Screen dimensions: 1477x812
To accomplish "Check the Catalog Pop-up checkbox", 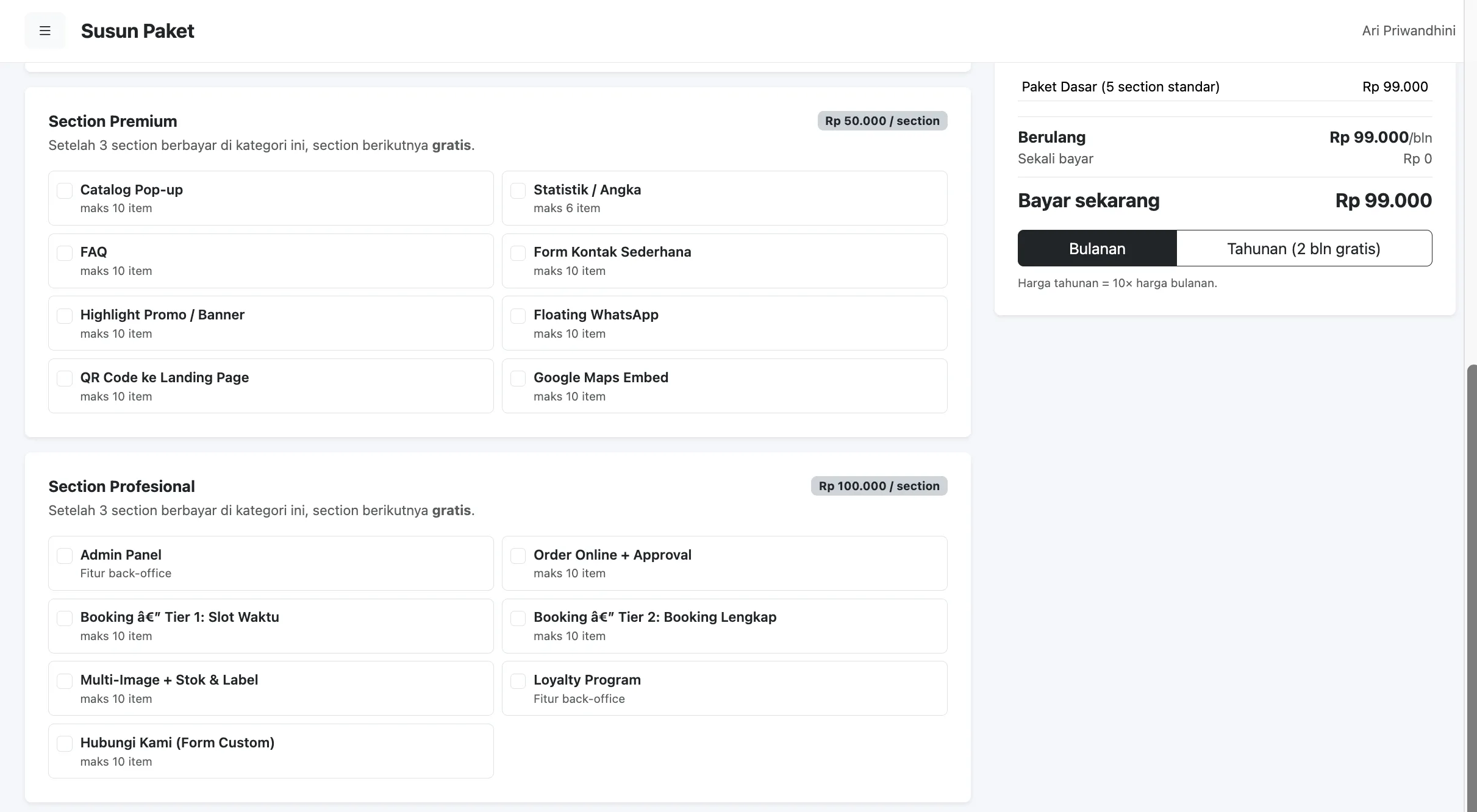I will [x=65, y=191].
